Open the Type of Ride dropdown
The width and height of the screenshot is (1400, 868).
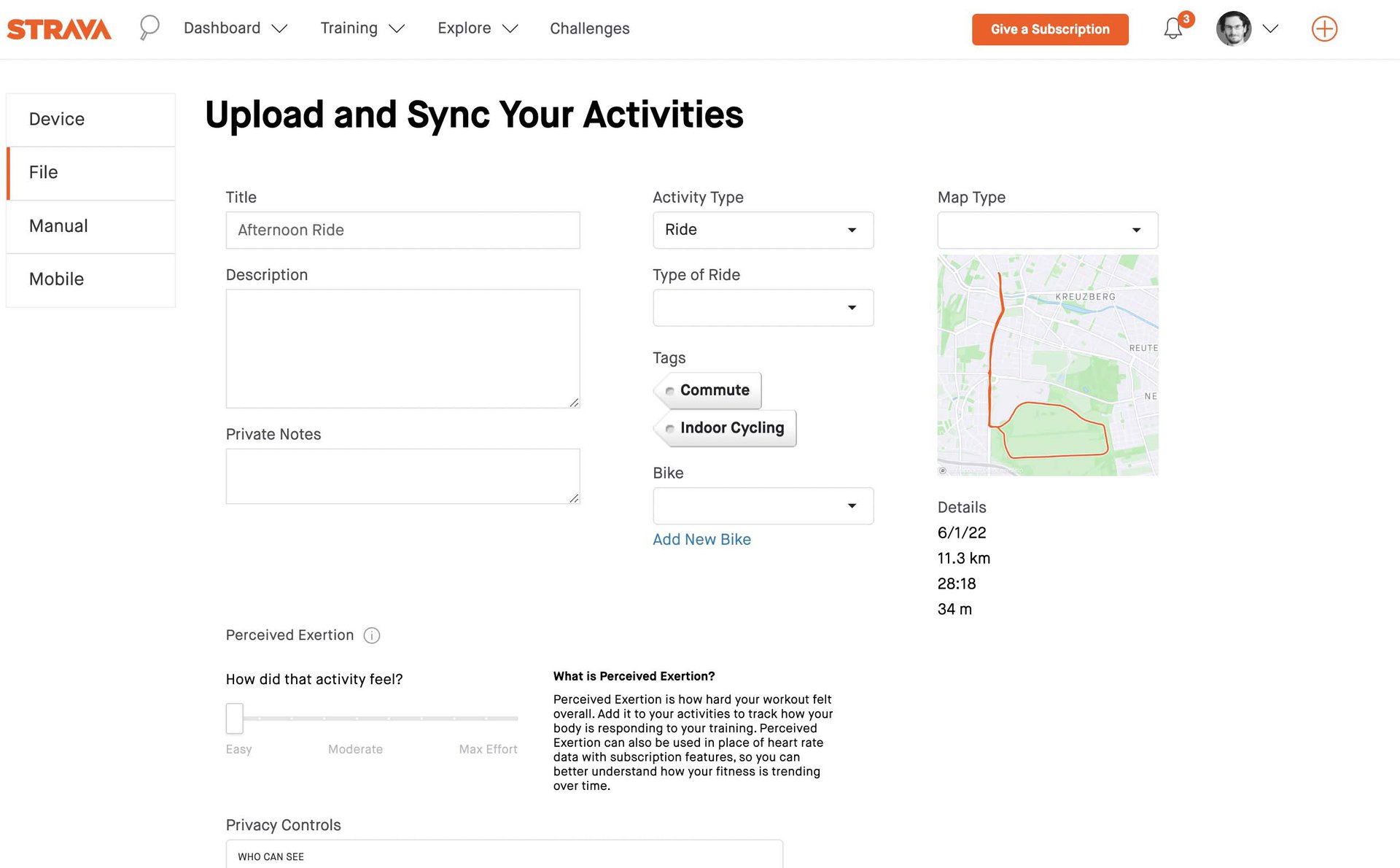(763, 308)
